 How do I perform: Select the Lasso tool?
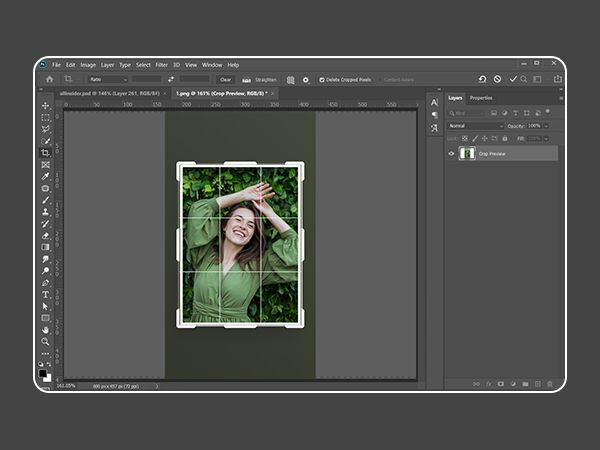pos(46,129)
